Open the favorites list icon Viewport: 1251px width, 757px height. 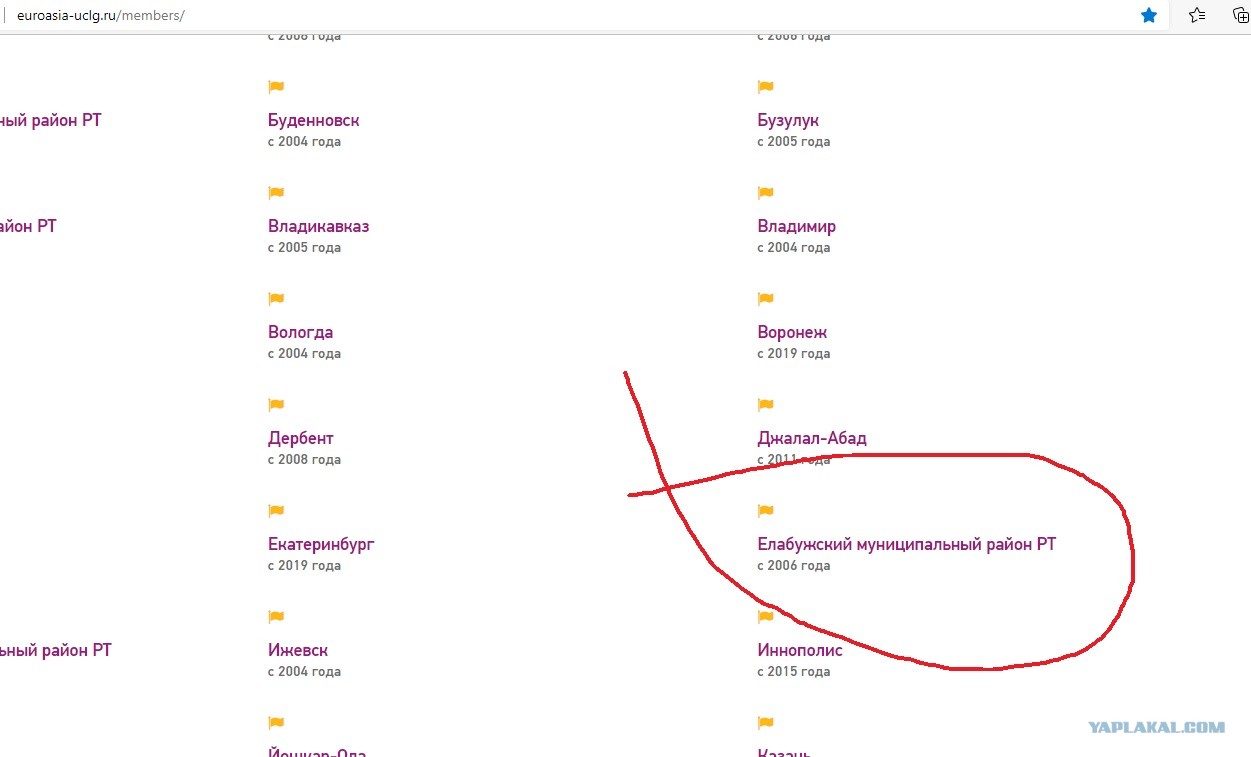click(x=1196, y=15)
